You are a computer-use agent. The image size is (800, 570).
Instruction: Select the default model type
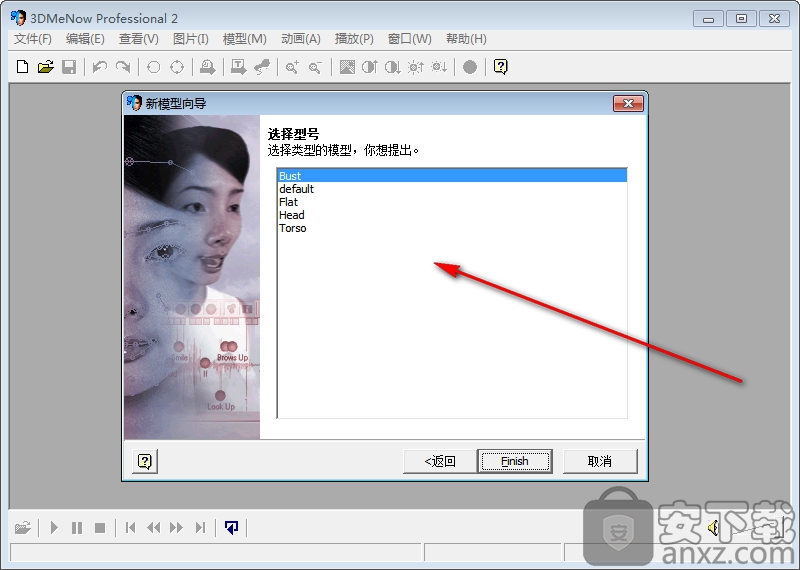point(452,189)
